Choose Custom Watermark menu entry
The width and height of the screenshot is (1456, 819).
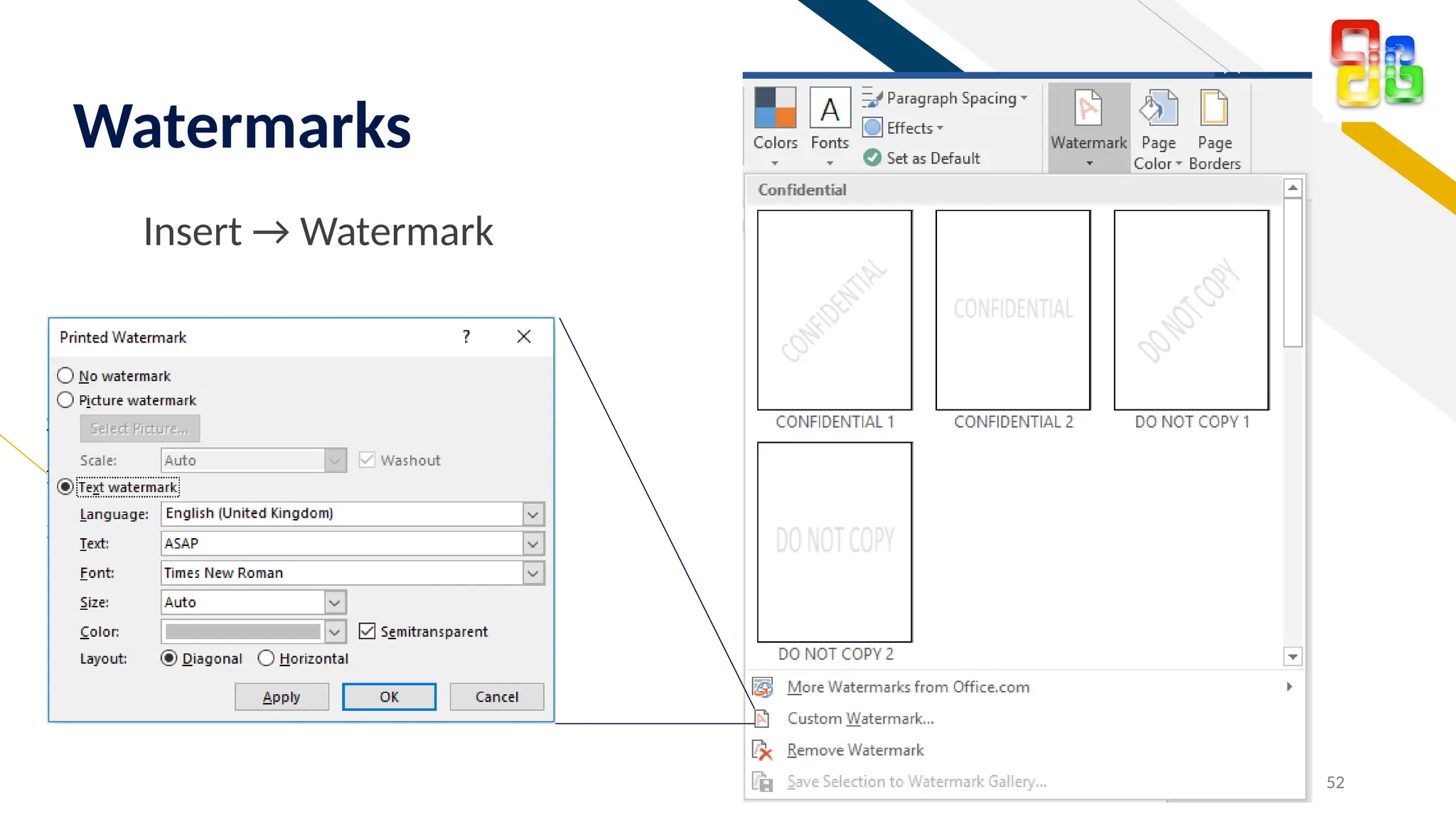point(860,719)
